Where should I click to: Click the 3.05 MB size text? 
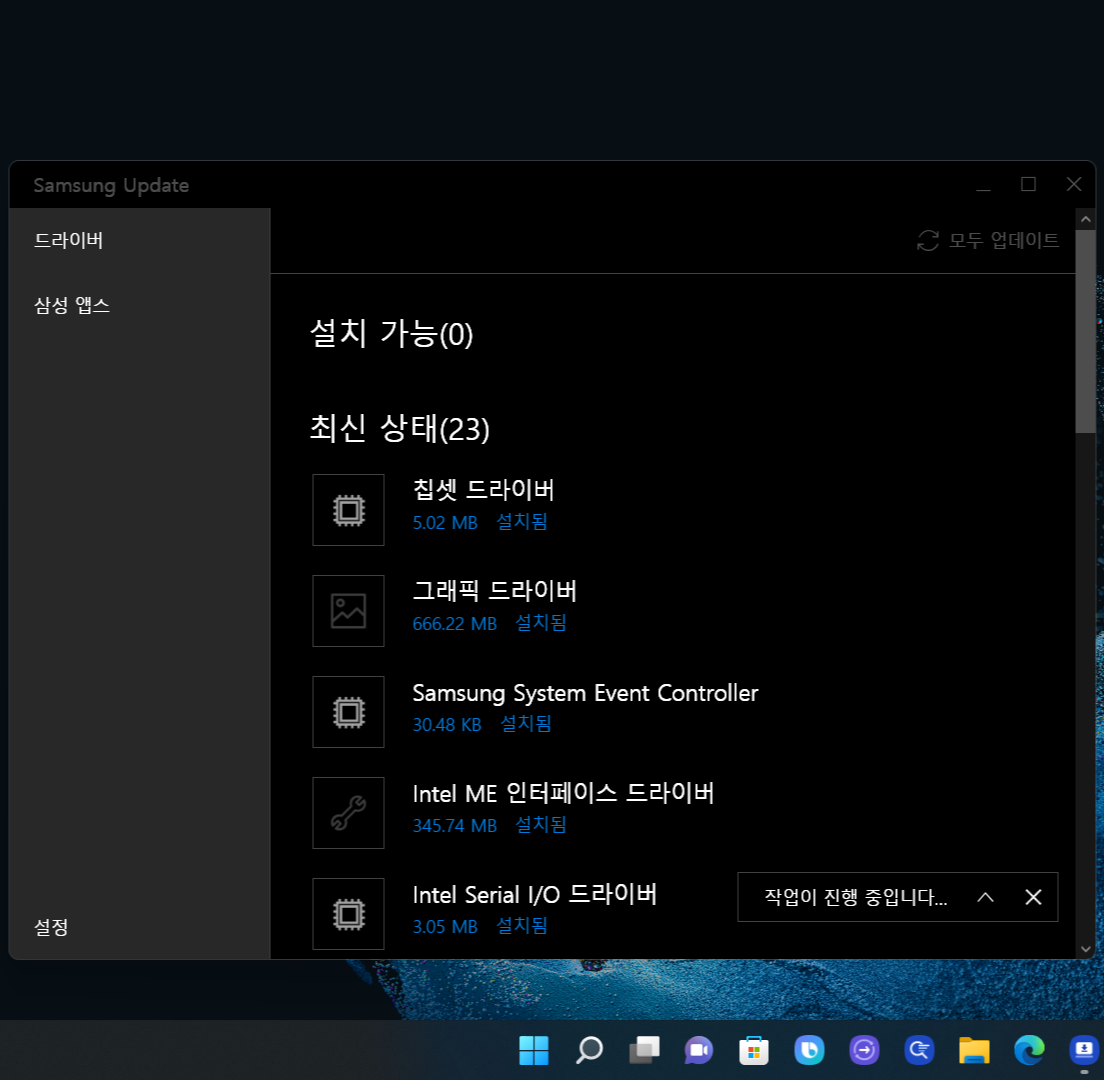[445, 927]
